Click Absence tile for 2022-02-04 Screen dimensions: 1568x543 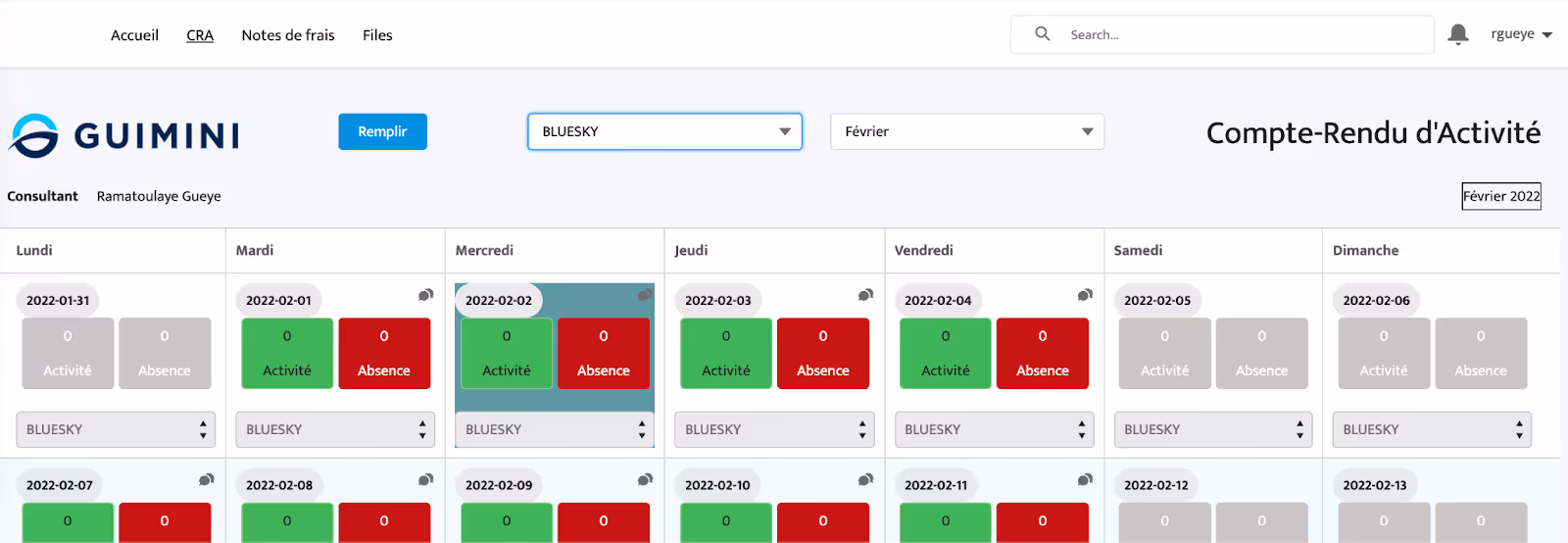click(x=1043, y=353)
